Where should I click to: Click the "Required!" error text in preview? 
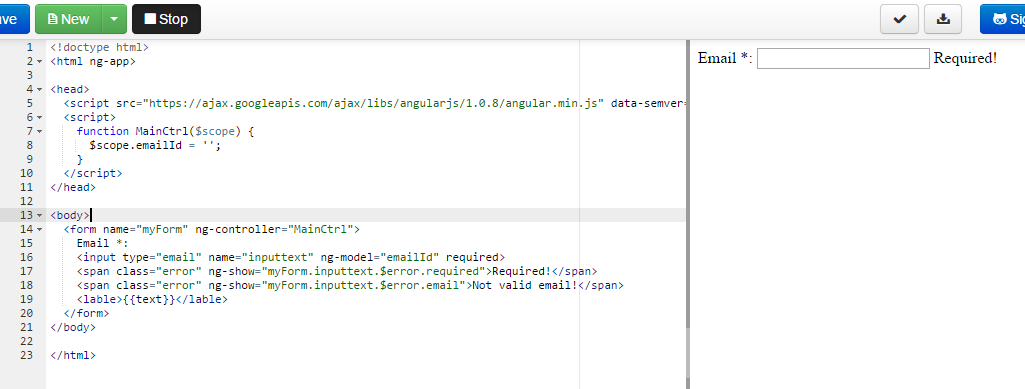[965, 58]
